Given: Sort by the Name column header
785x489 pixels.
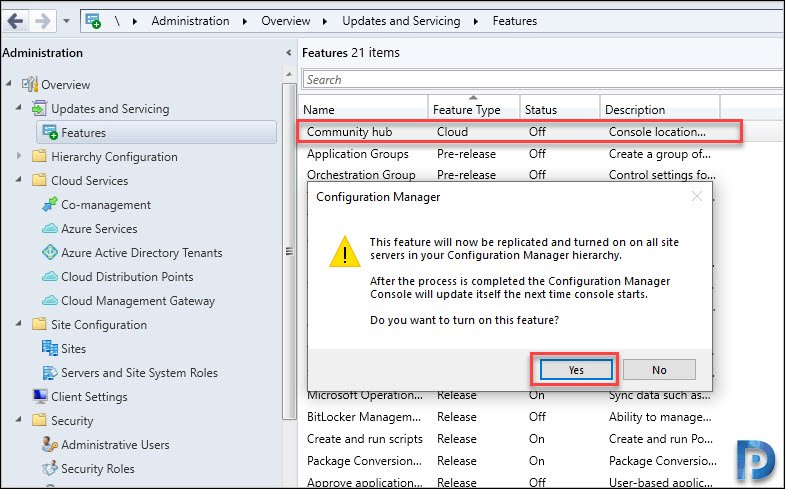Looking at the screenshot, I should (363, 110).
